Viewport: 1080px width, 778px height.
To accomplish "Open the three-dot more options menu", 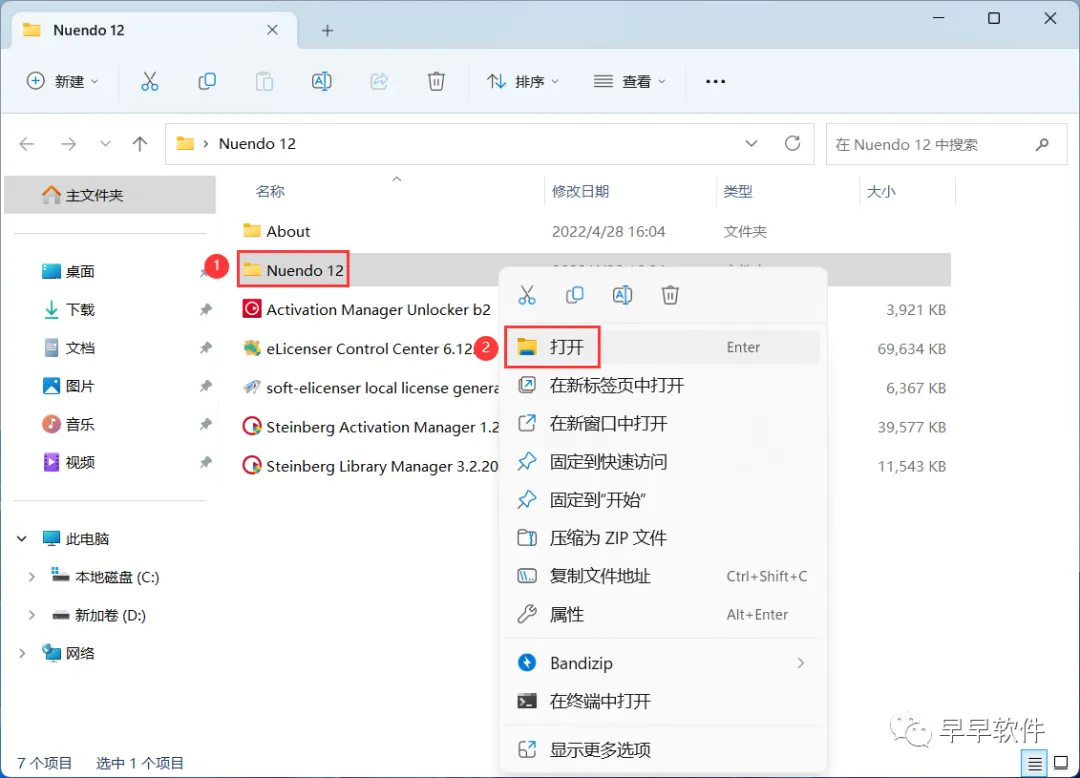I will tap(716, 81).
